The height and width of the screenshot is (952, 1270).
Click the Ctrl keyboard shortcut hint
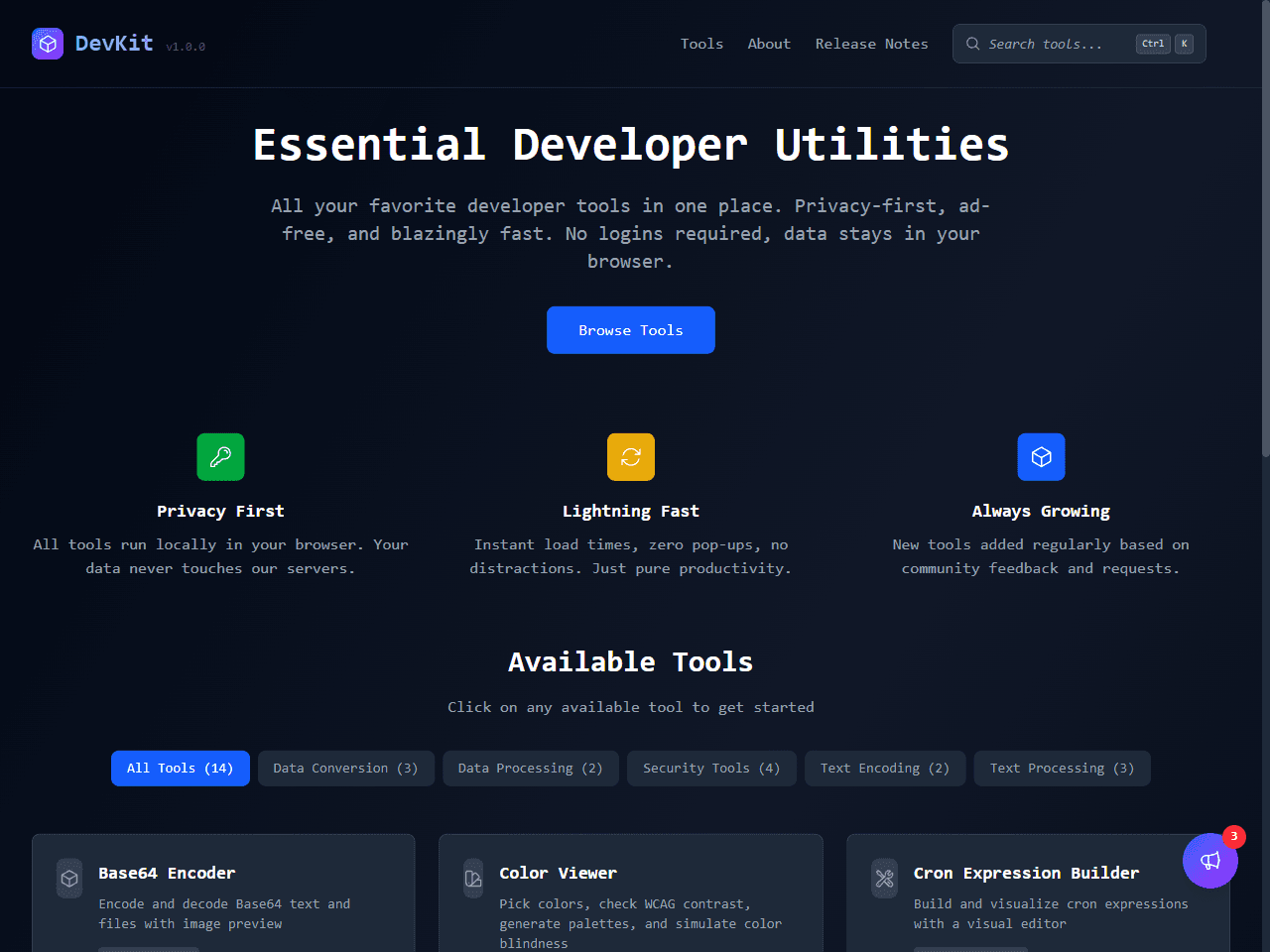click(x=1153, y=44)
